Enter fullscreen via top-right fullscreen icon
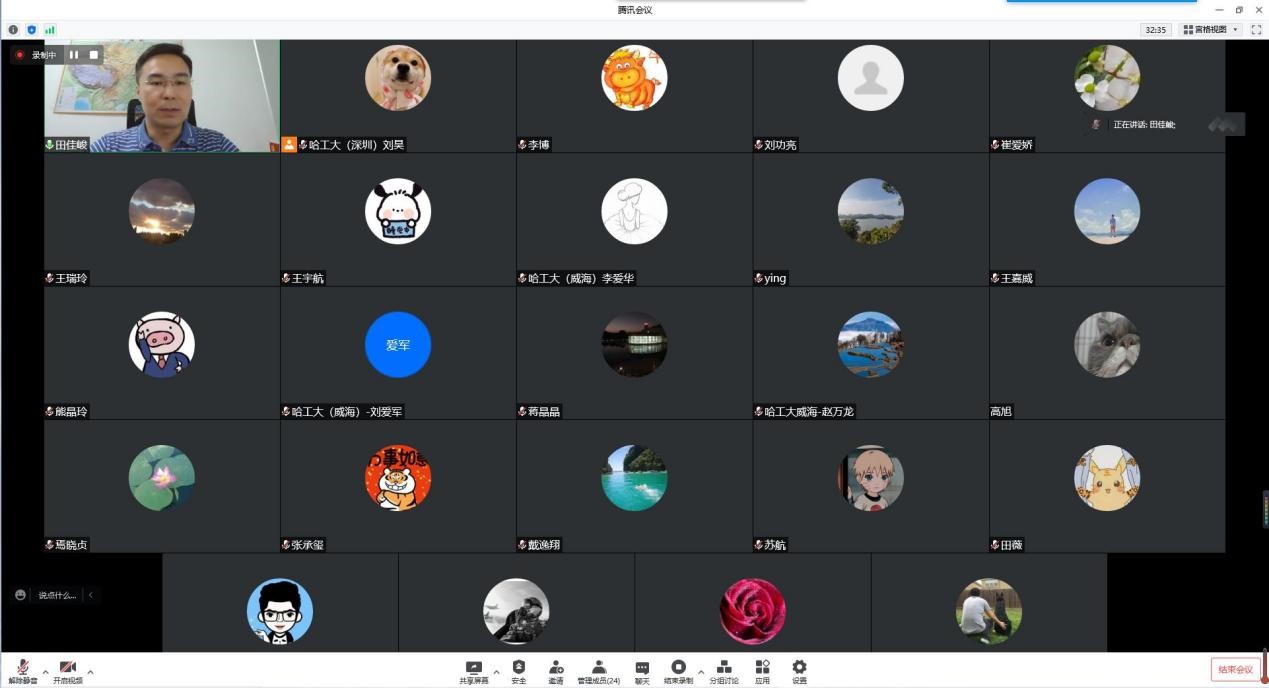This screenshot has width=1269, height=688. tap(1256, 30)
